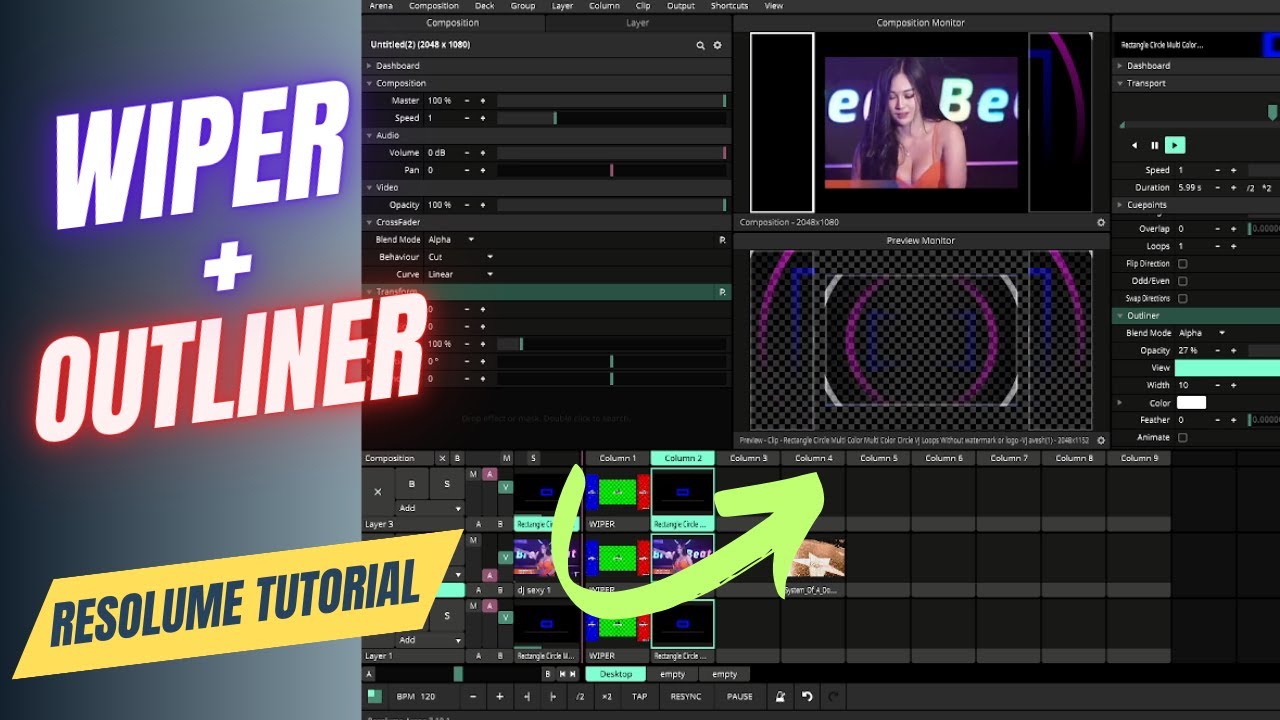Pause the clip transport

point(1155,145)
